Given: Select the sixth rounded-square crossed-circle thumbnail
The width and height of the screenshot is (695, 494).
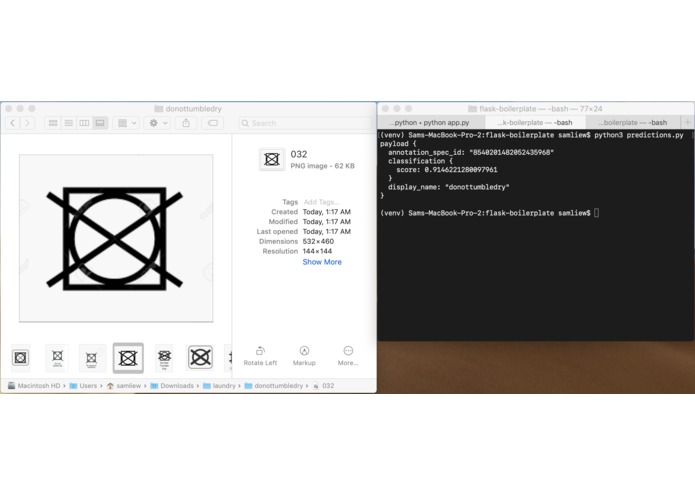Looking at the screenshot, I should coord(200,357).
